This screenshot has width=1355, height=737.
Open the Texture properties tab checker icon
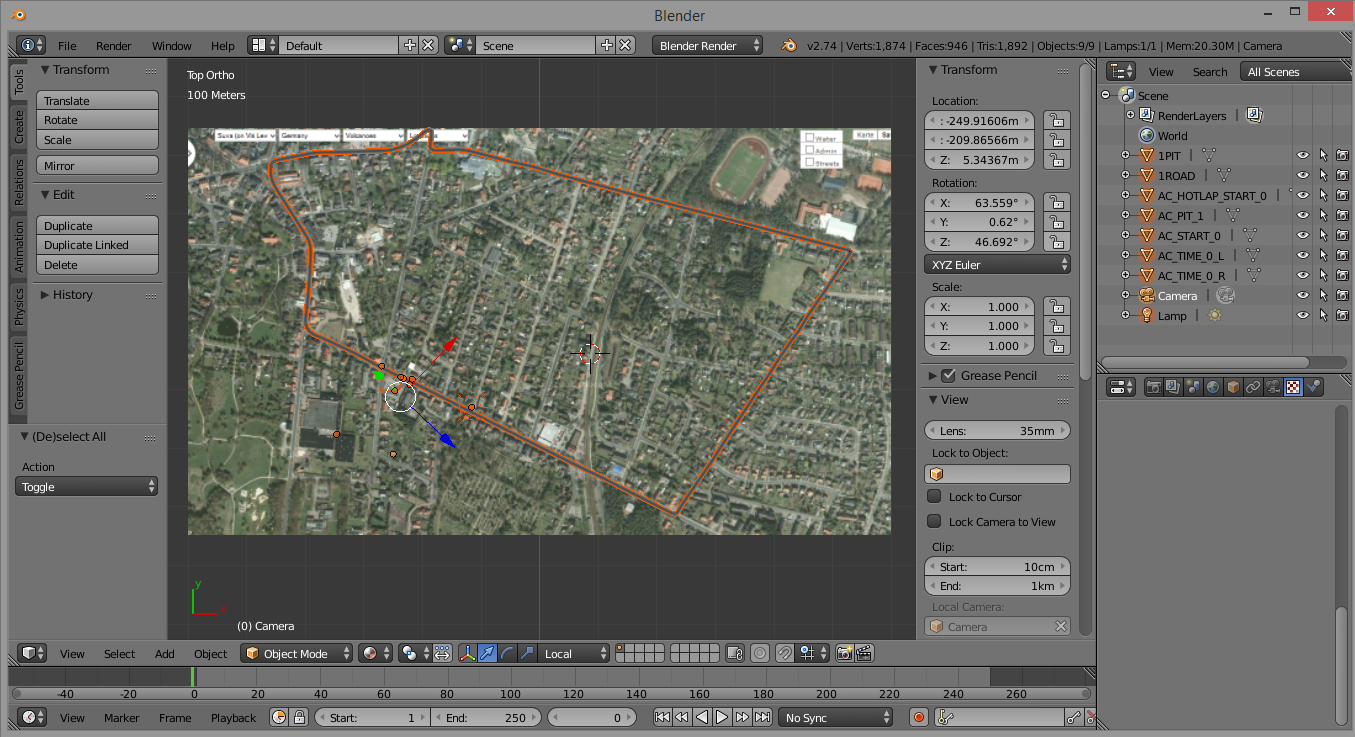point(1293,387)
